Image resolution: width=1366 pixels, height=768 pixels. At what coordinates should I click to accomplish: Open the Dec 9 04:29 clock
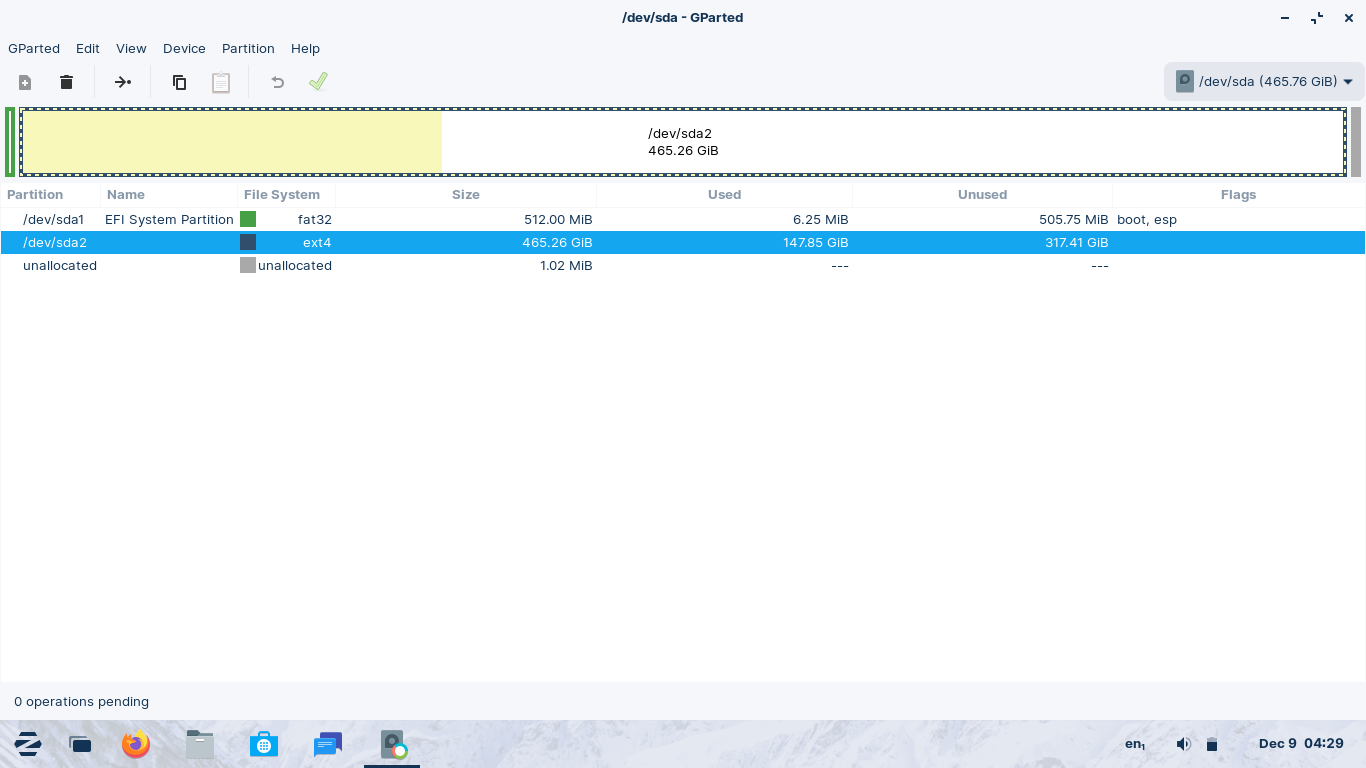point(1301,744)
